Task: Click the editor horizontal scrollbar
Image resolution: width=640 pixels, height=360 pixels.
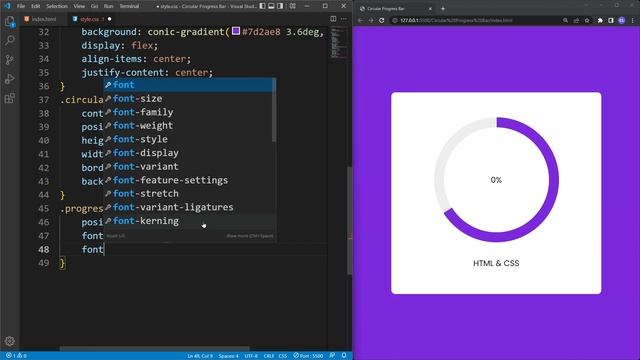Action: click(x=155, y=349)
